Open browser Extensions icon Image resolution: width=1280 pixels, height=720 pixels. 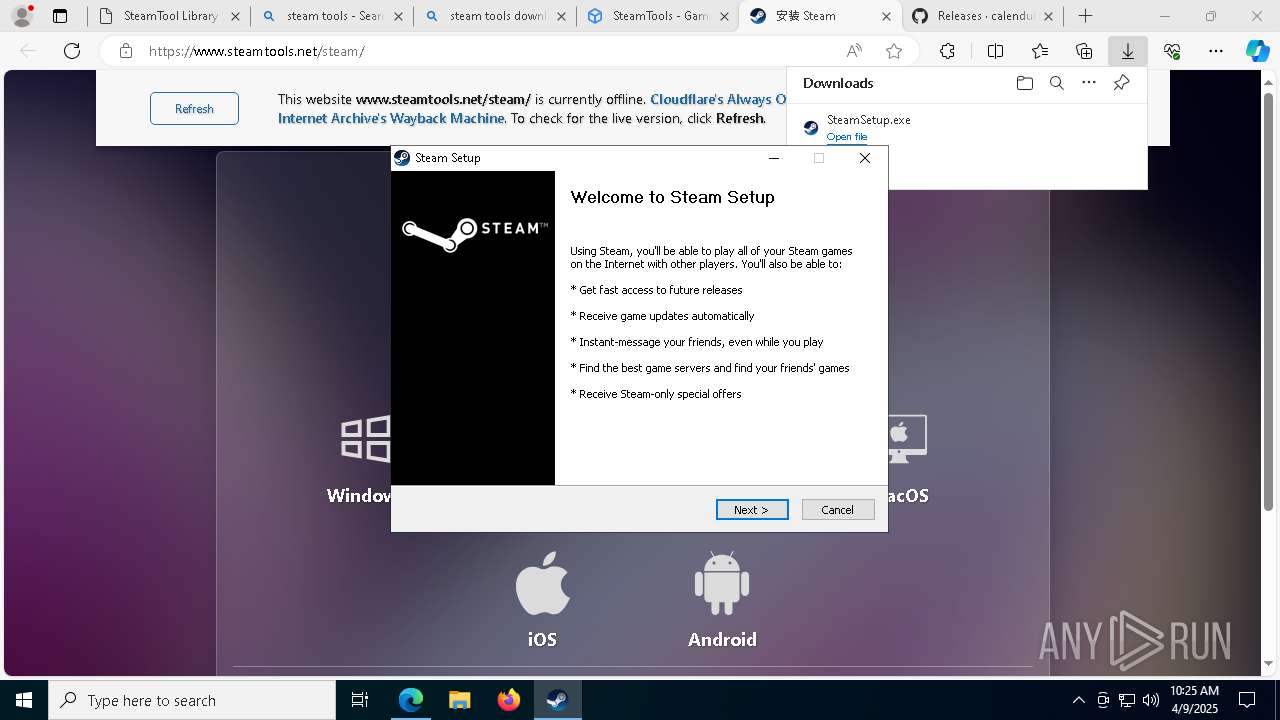(x=947, y=51)
